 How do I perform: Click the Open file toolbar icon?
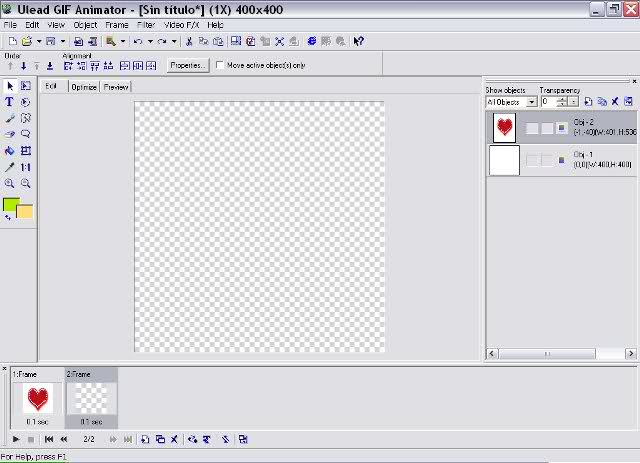tap(27, 41)
